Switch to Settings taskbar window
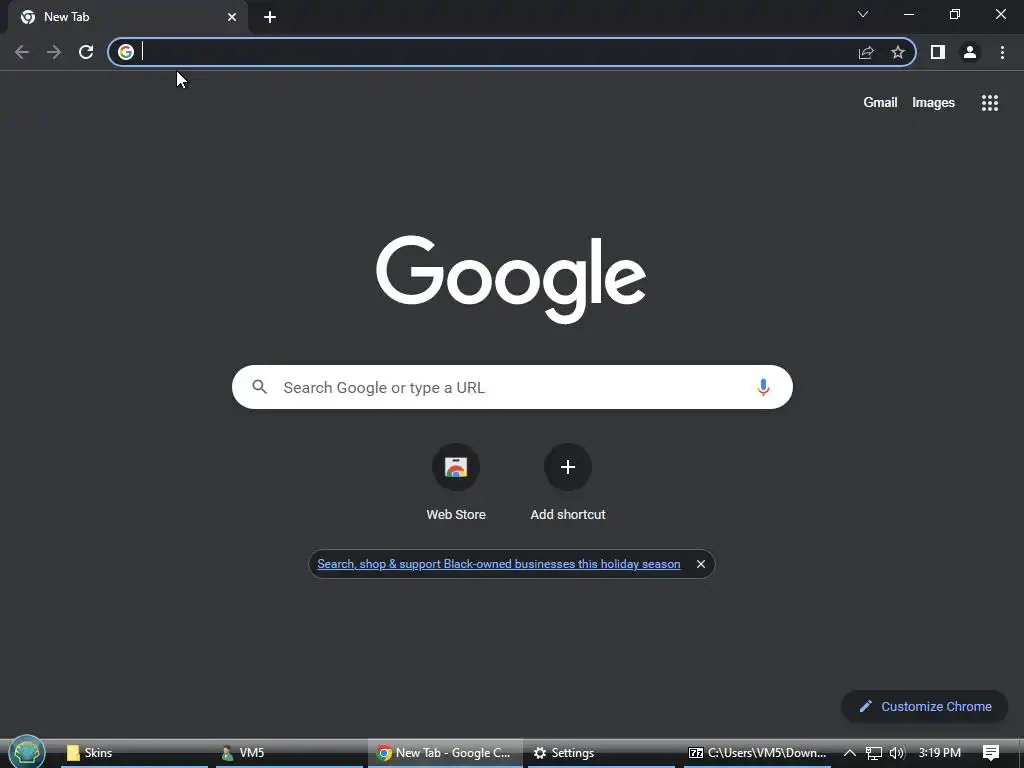The width and height of the screenshot is (1024, 768). coord(601,753)
